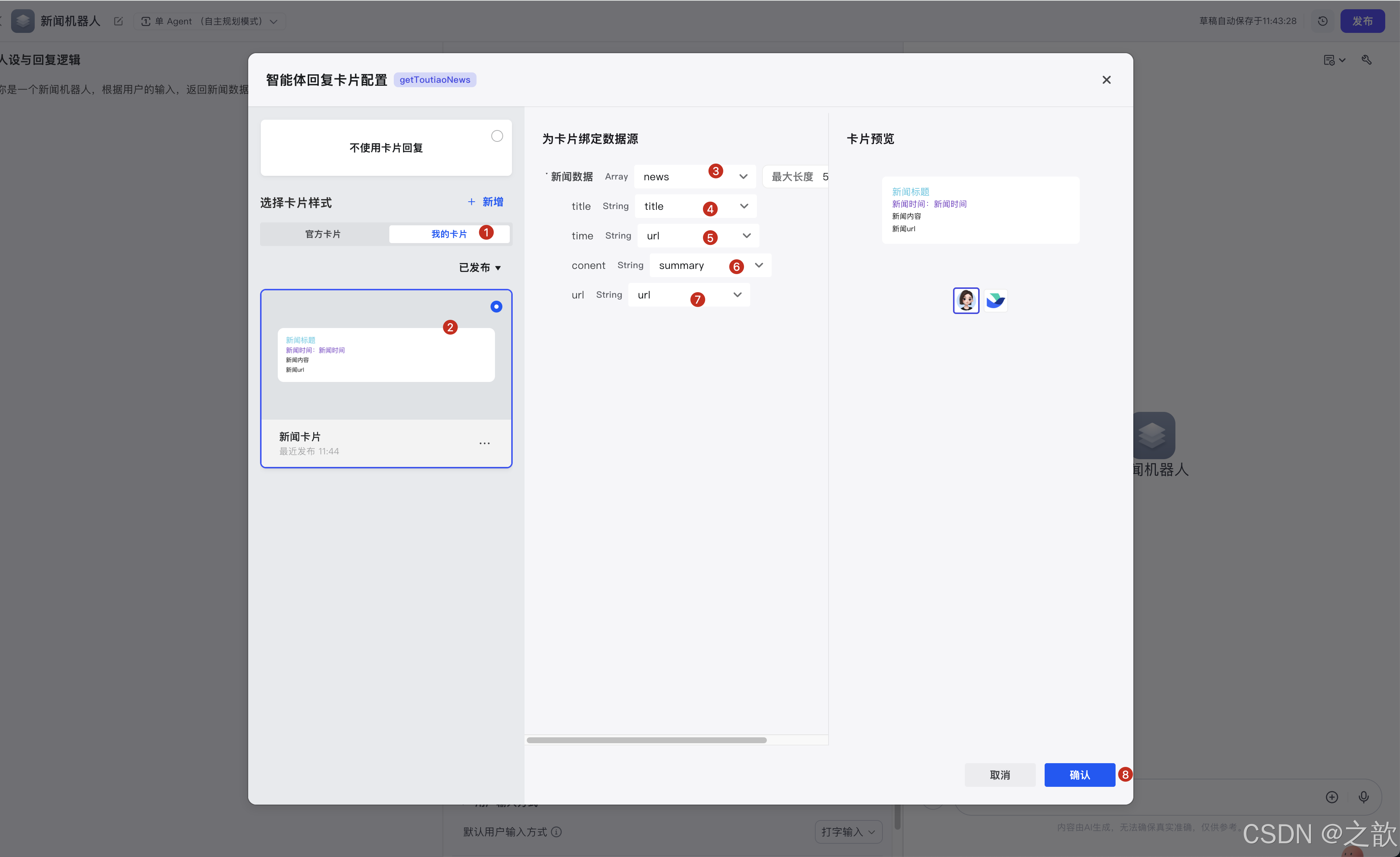Image resolution: width=1400 pixels, height=857 pixels.
Task: Open the version history clock icon
Action: click(1323, 21)
